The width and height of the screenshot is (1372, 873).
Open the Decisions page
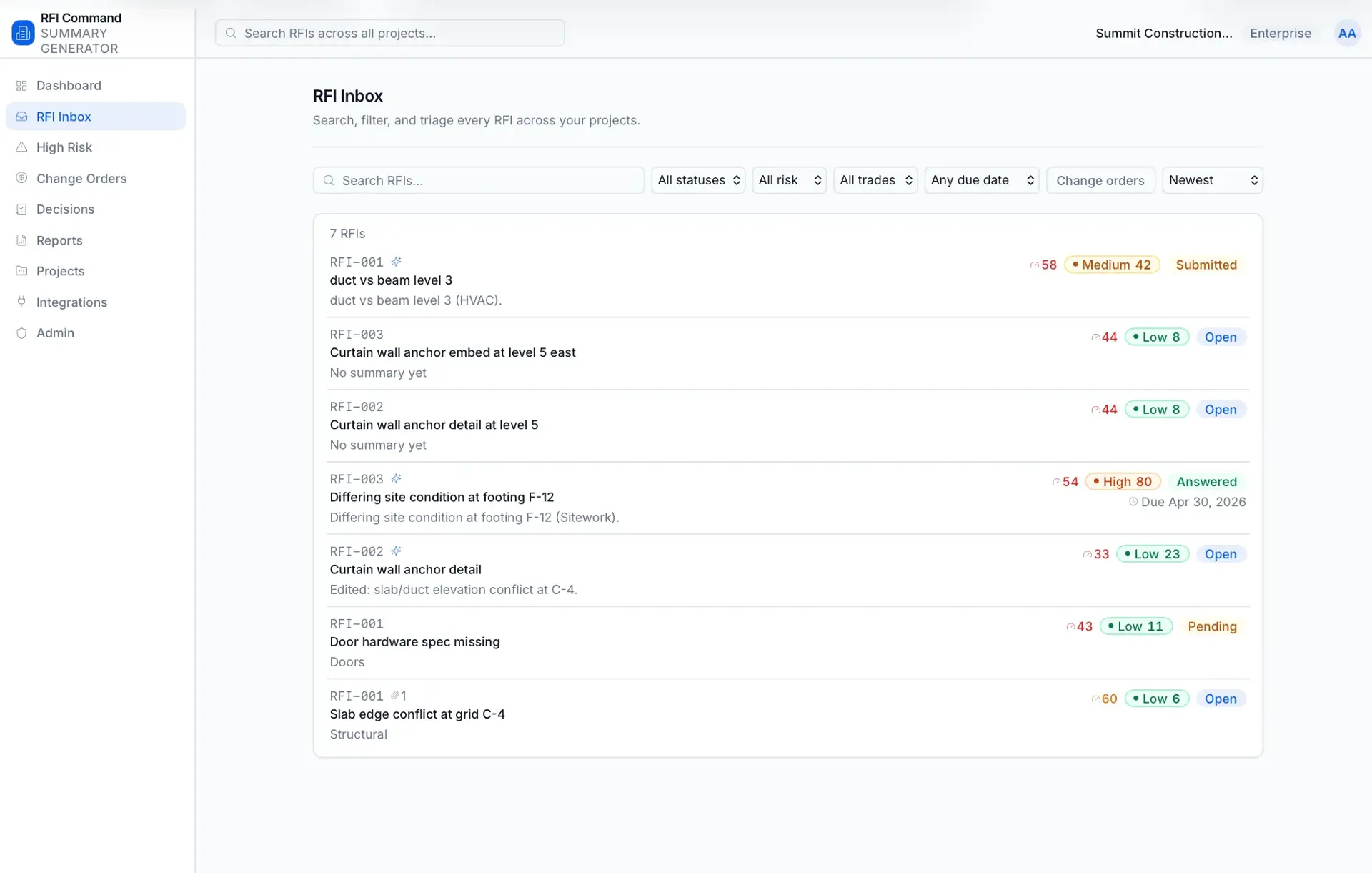[95, 209]
